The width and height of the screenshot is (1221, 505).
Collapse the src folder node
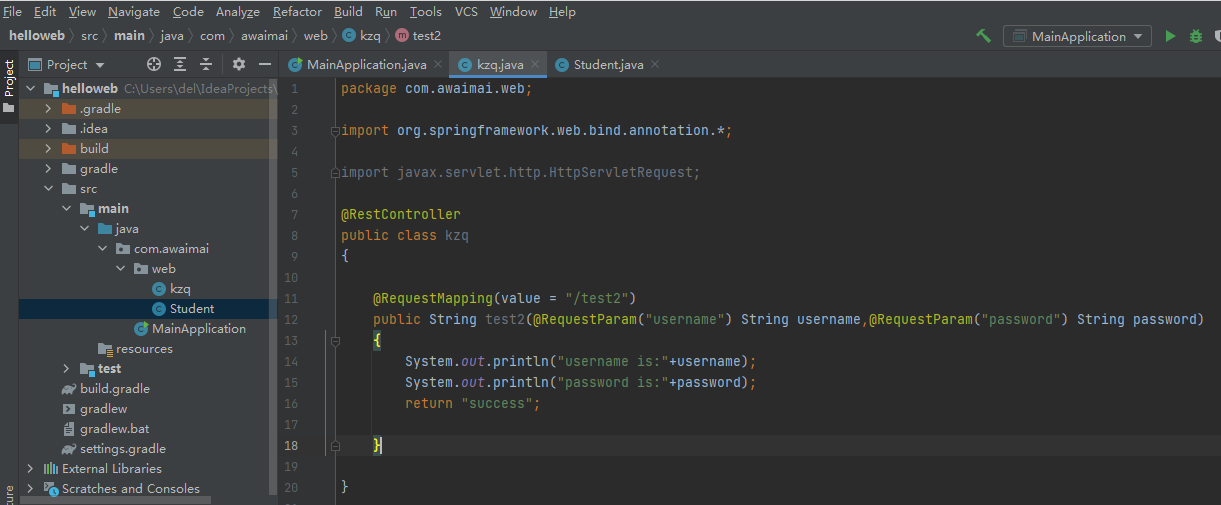point(47,188)
